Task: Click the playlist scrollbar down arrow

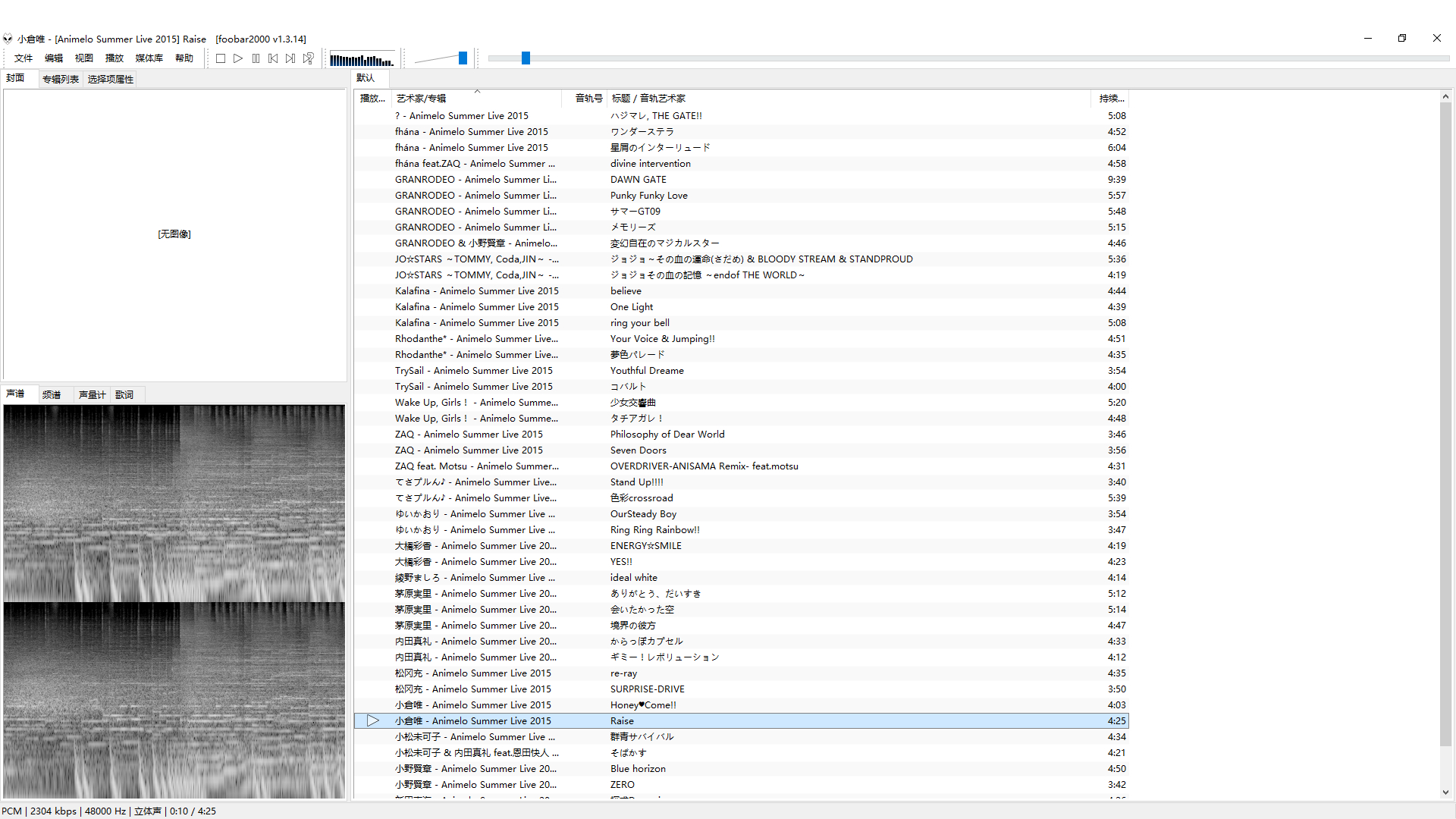Action: click(x=1445, y=792)
